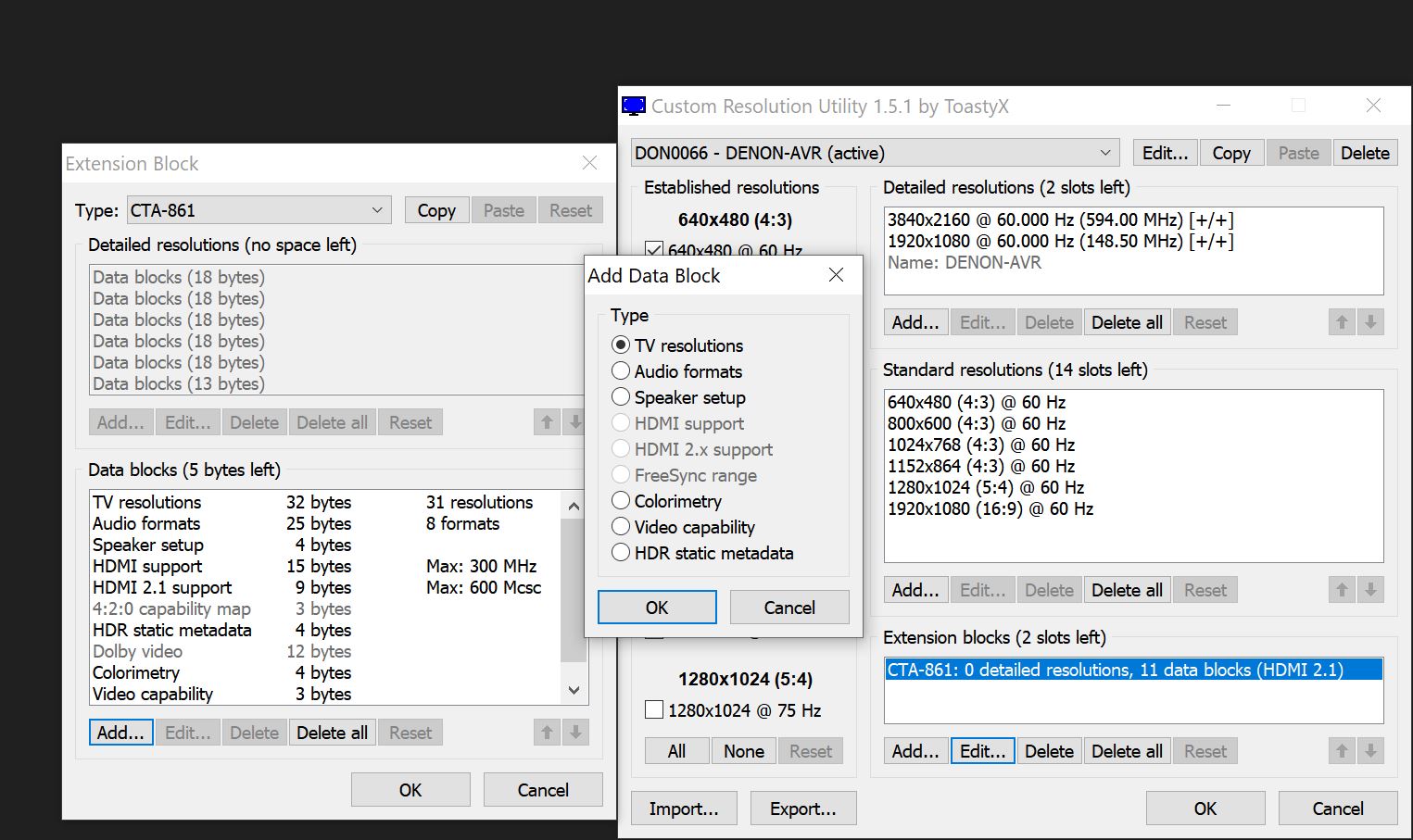Select the Audio formats radio option

tap(621, 371)
